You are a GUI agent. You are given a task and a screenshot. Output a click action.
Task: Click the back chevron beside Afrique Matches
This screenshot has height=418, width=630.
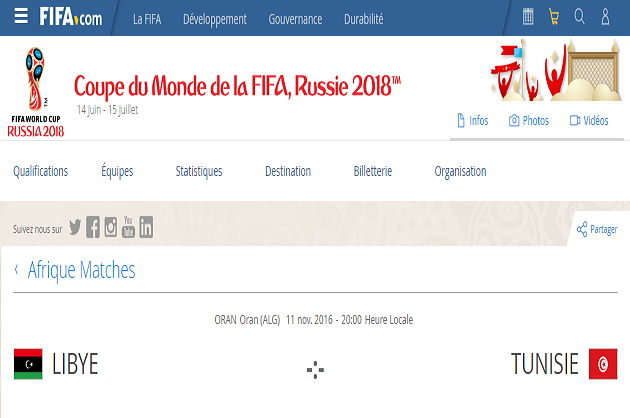tap(16, 269)
